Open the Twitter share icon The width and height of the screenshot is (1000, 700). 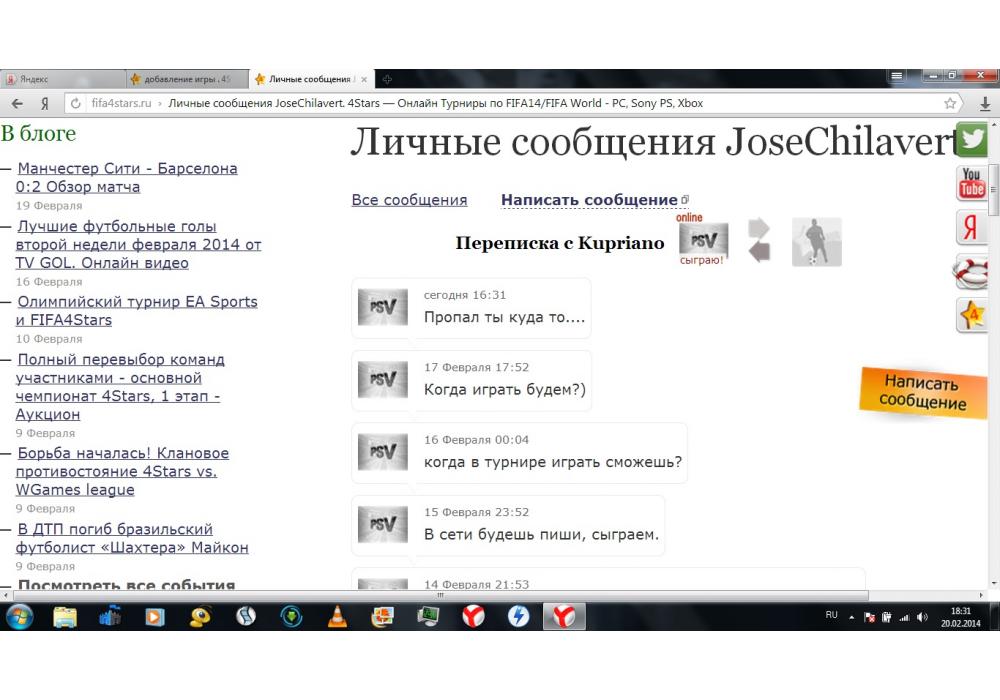tap(973, 140)
